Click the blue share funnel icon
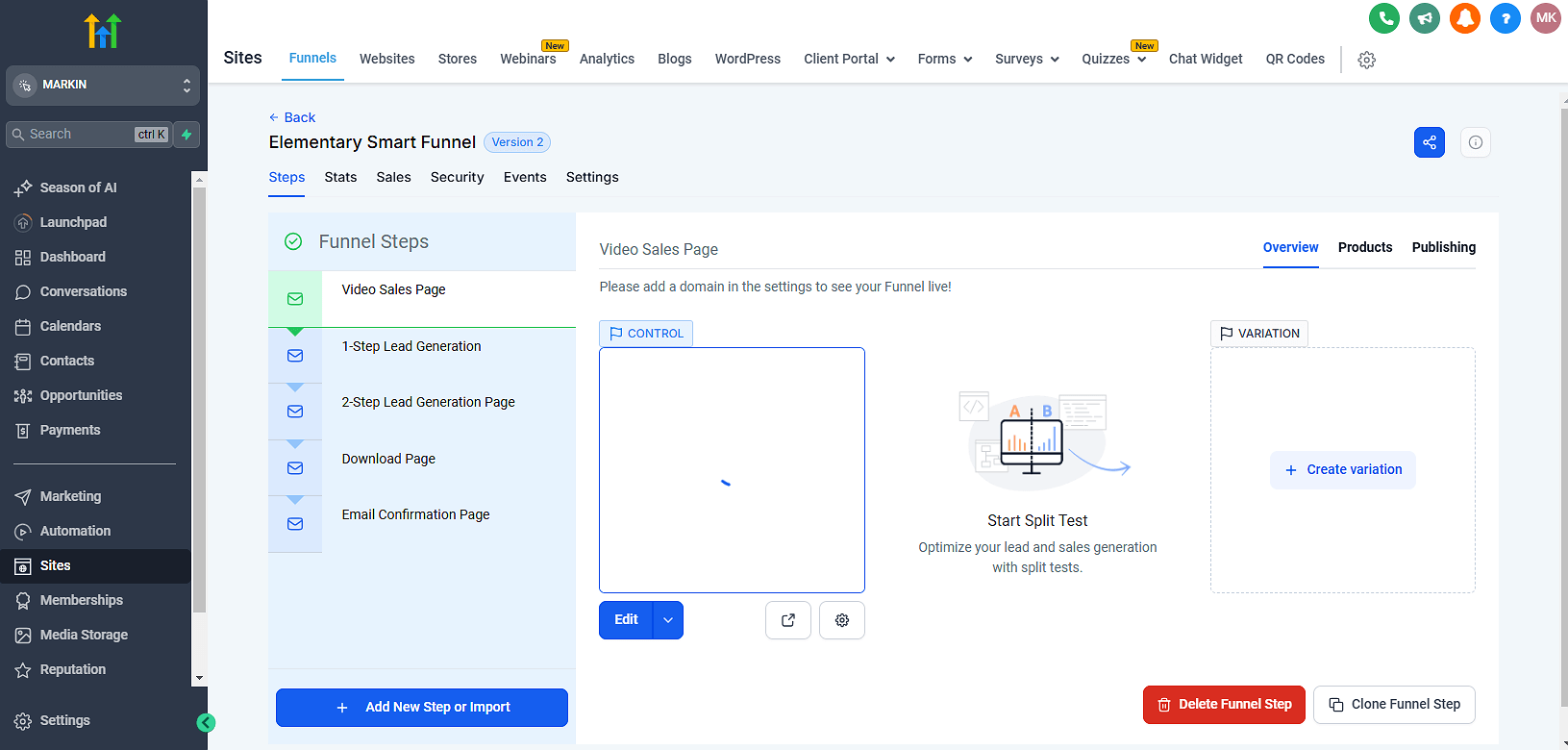 tap(1430, 142)
